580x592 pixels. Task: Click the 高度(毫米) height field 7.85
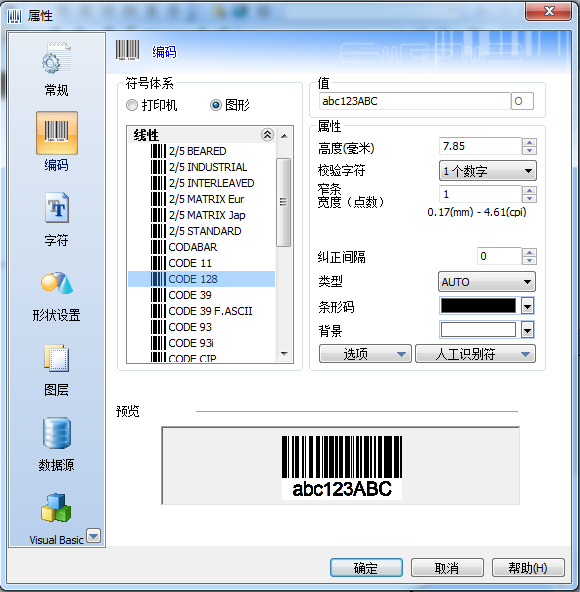pos(480,146)
